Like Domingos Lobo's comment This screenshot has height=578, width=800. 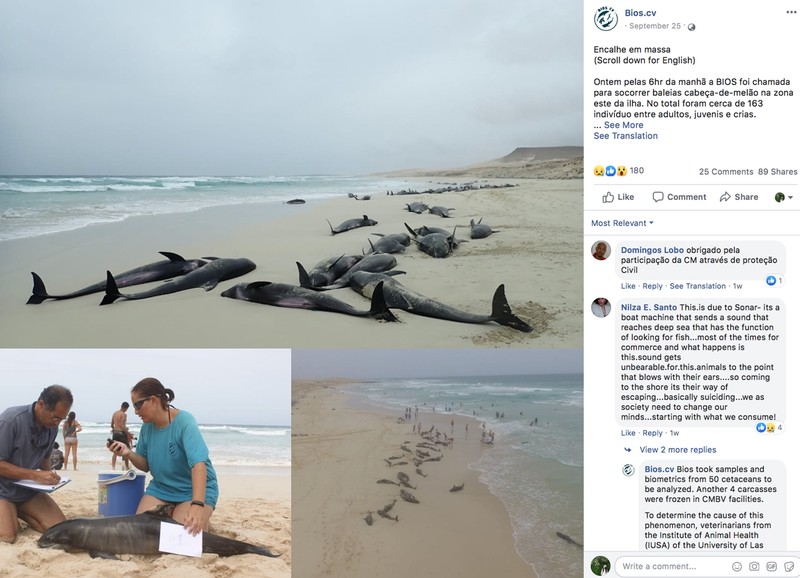pos(628,286)
